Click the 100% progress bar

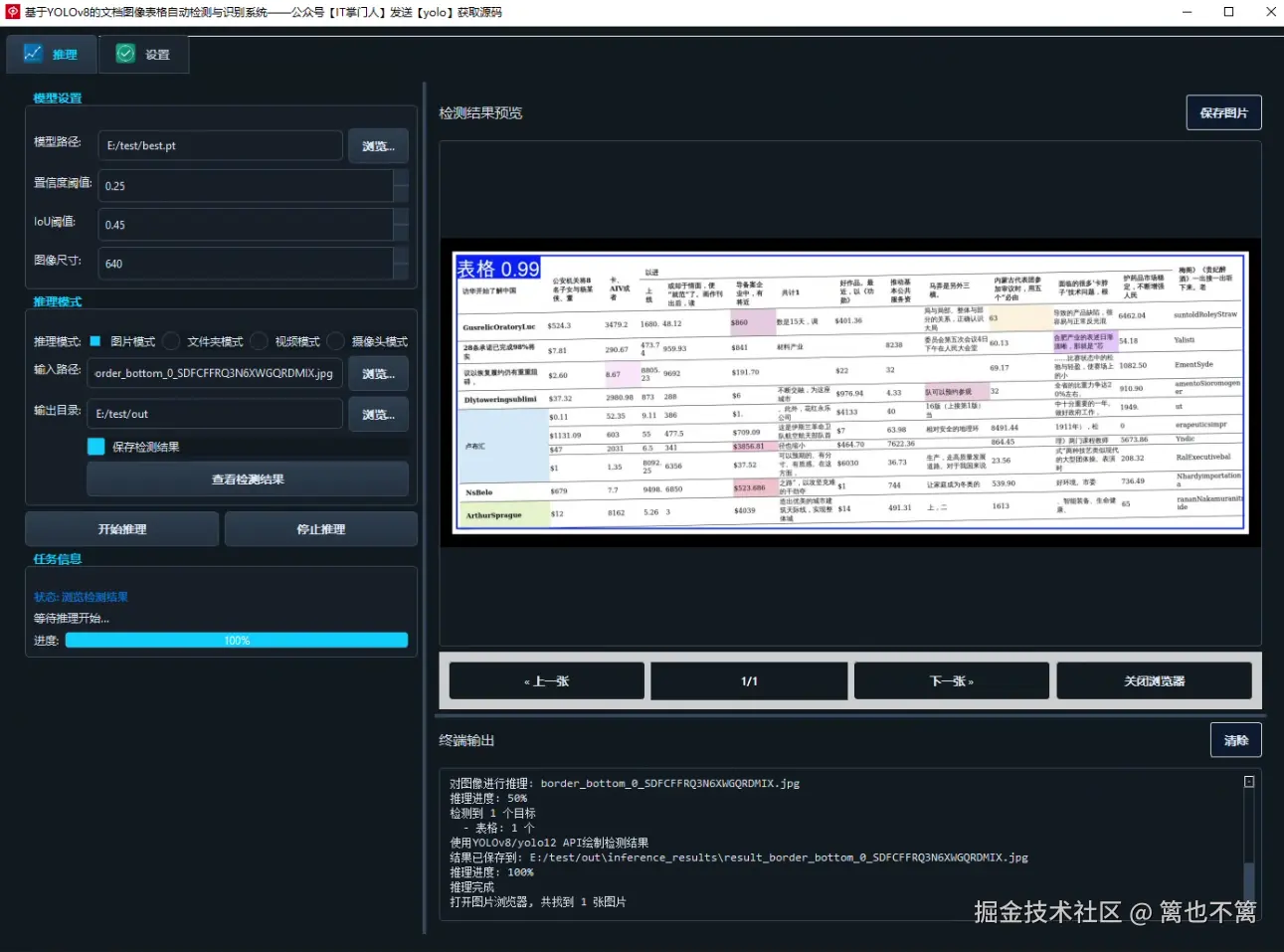point(237,641)
